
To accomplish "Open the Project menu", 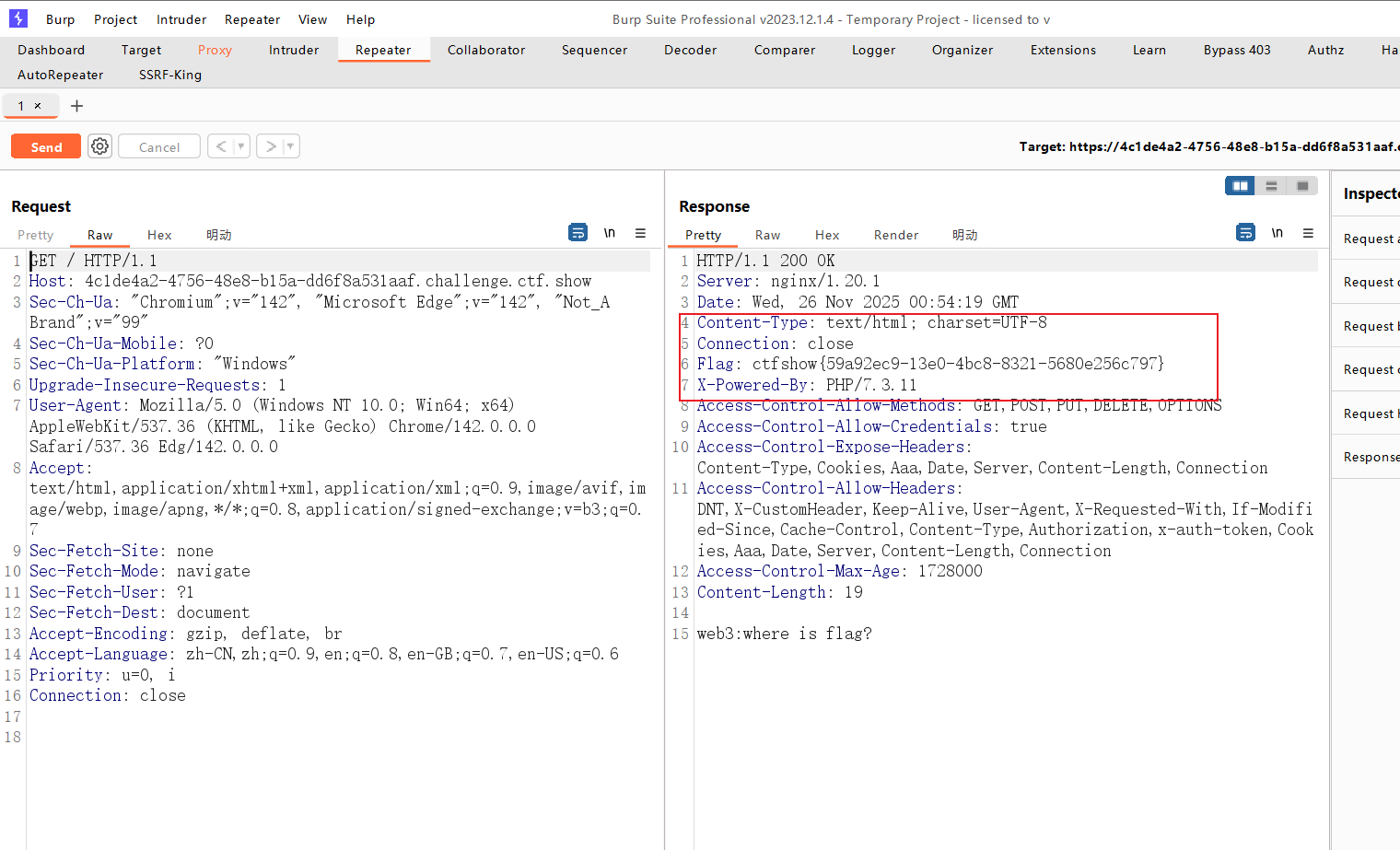I will point(115,19).
